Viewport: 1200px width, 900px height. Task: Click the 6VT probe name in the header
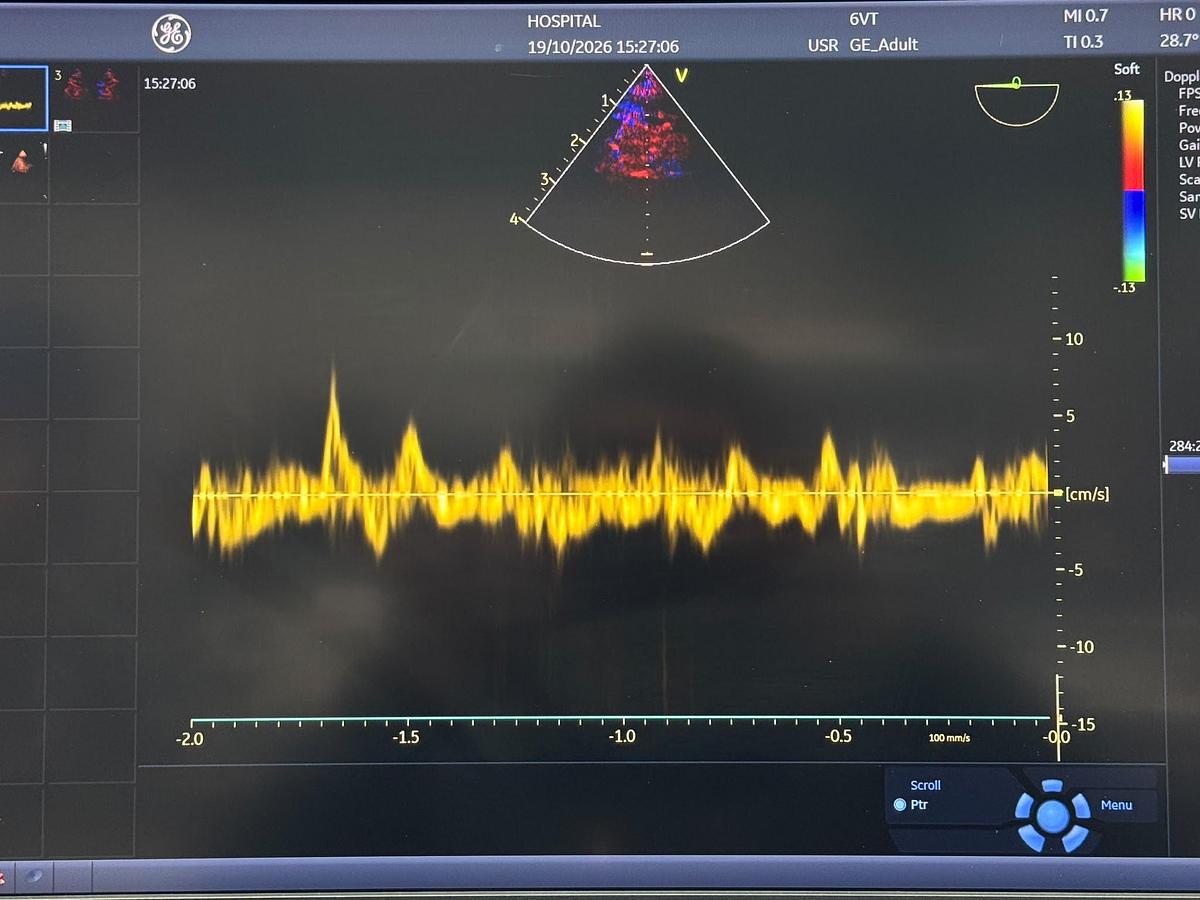click(862, 19)
